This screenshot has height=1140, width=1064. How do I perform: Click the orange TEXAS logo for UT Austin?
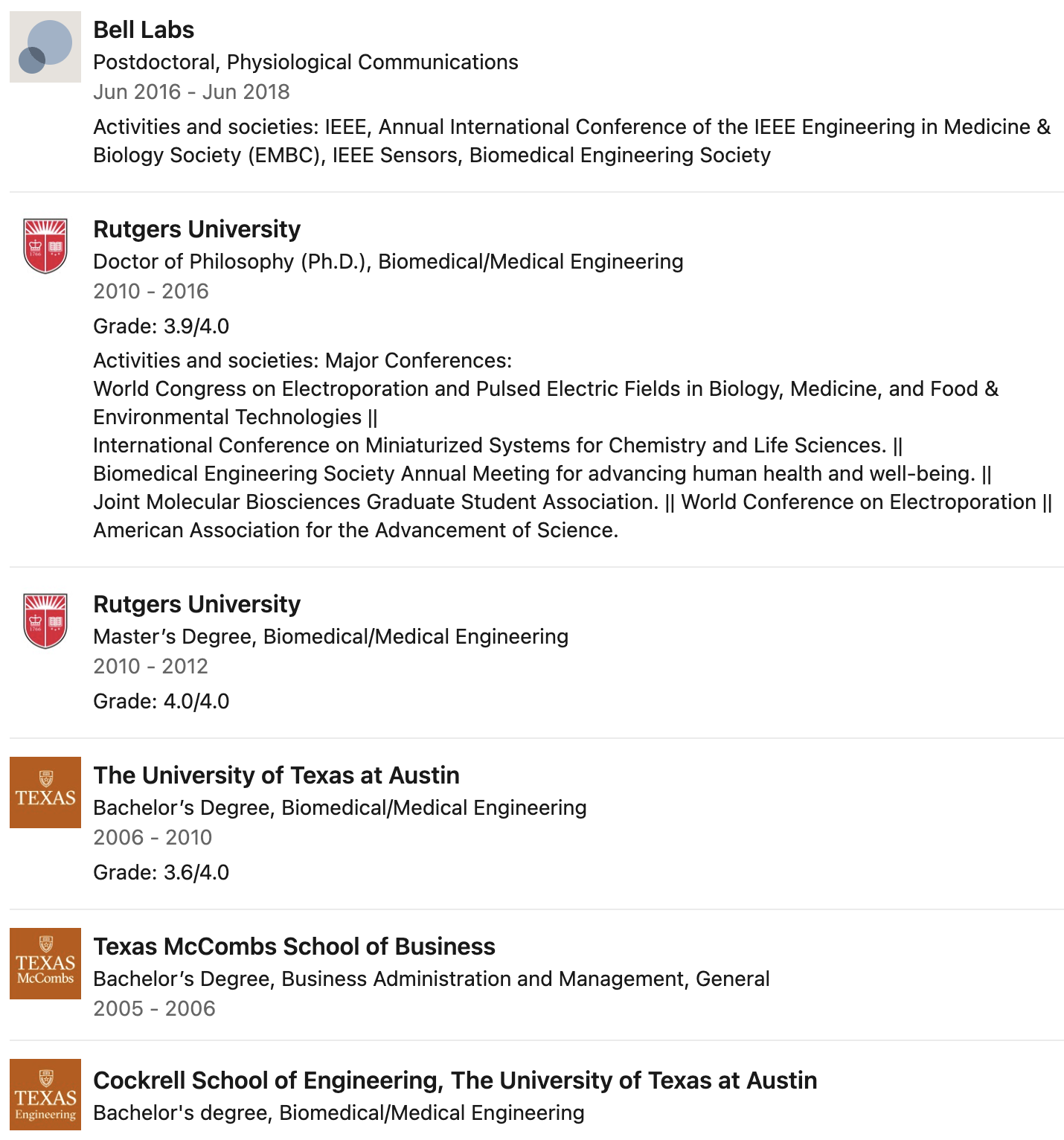[45, 792]
